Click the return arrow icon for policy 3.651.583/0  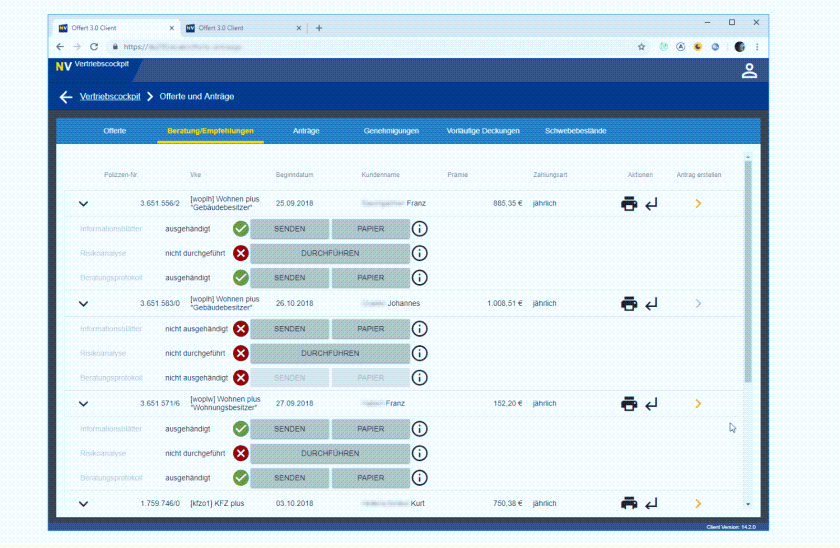651,304
